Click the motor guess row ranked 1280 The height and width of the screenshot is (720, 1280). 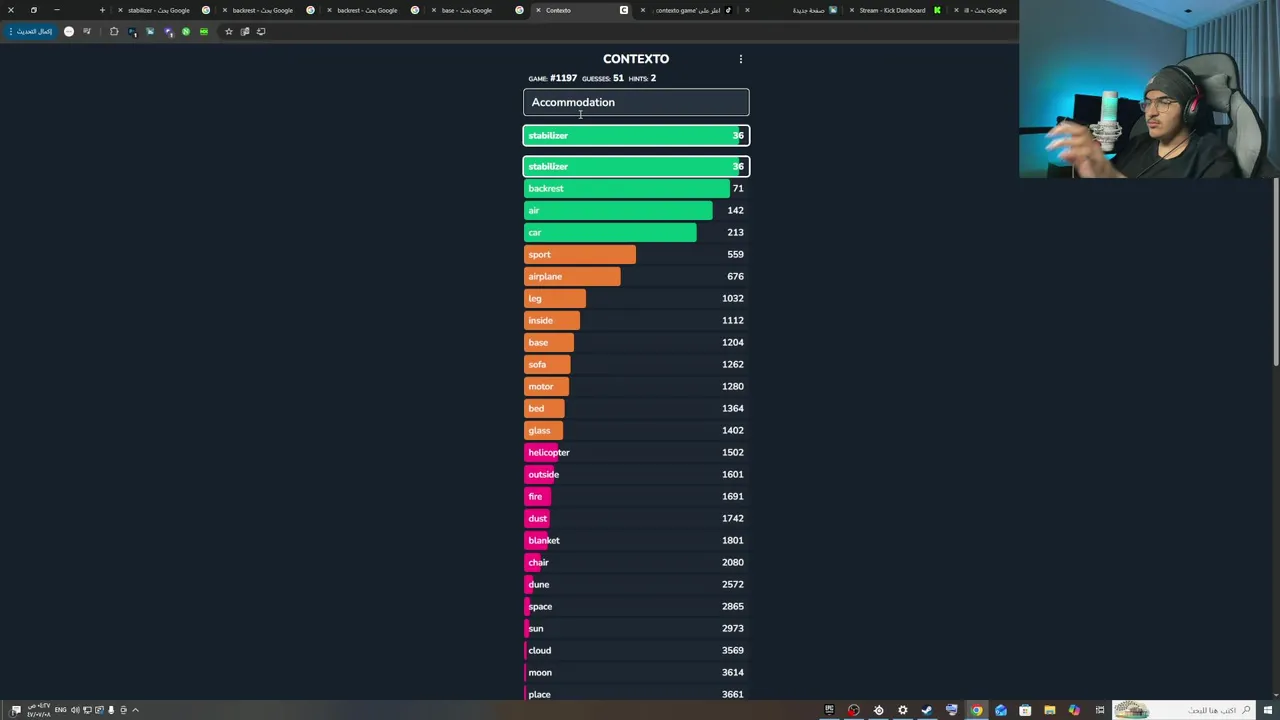click(636, 386)
